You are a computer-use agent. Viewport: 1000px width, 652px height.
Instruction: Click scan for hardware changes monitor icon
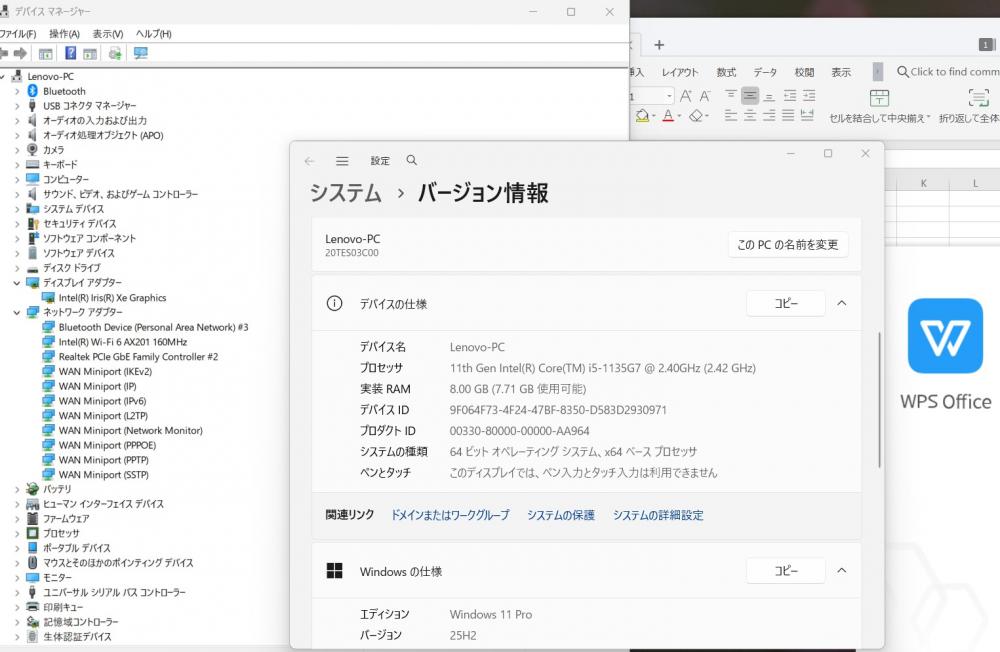click(140, 53)
